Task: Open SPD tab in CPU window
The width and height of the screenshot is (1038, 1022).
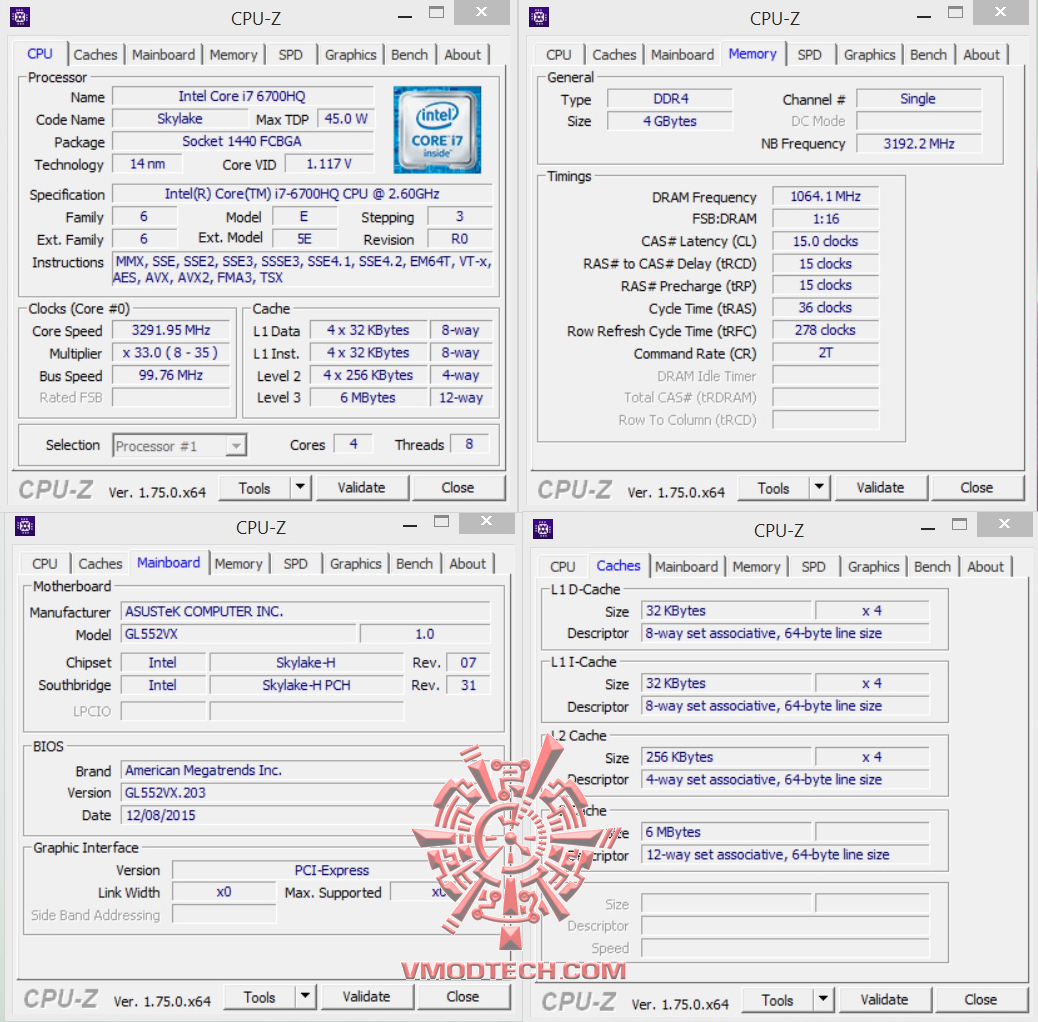Action: 291,55
